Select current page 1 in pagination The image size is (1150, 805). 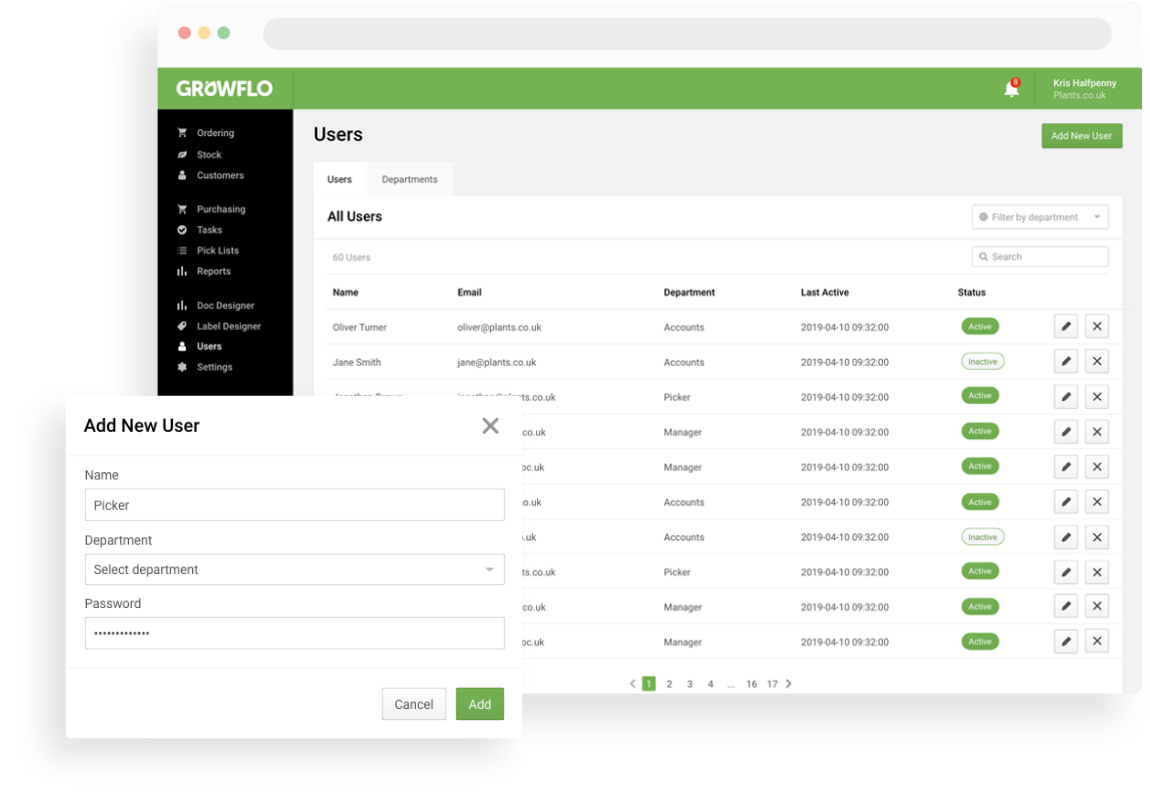click(648, 684)
